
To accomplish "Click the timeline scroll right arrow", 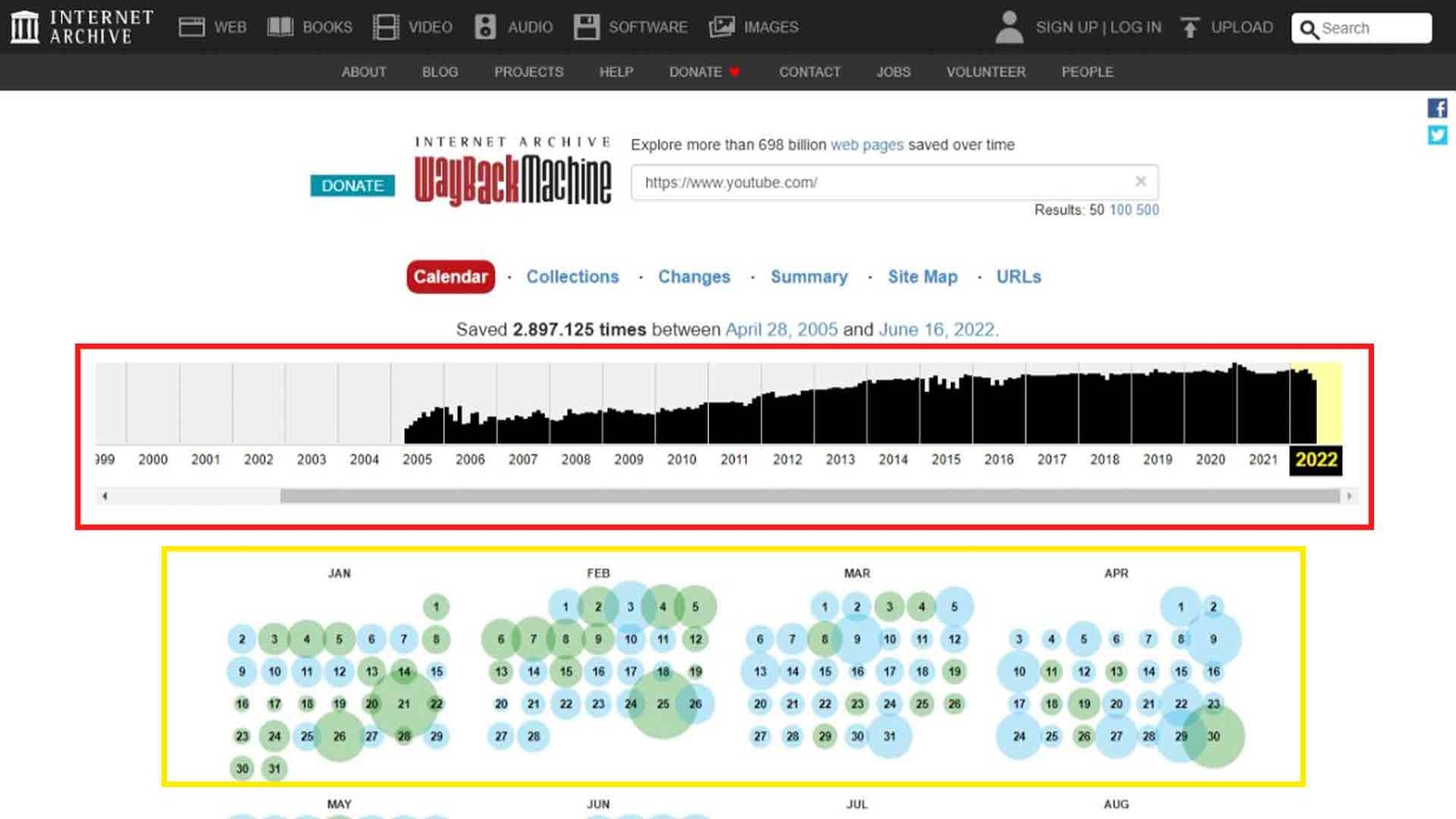I will tap(1349, 496).
